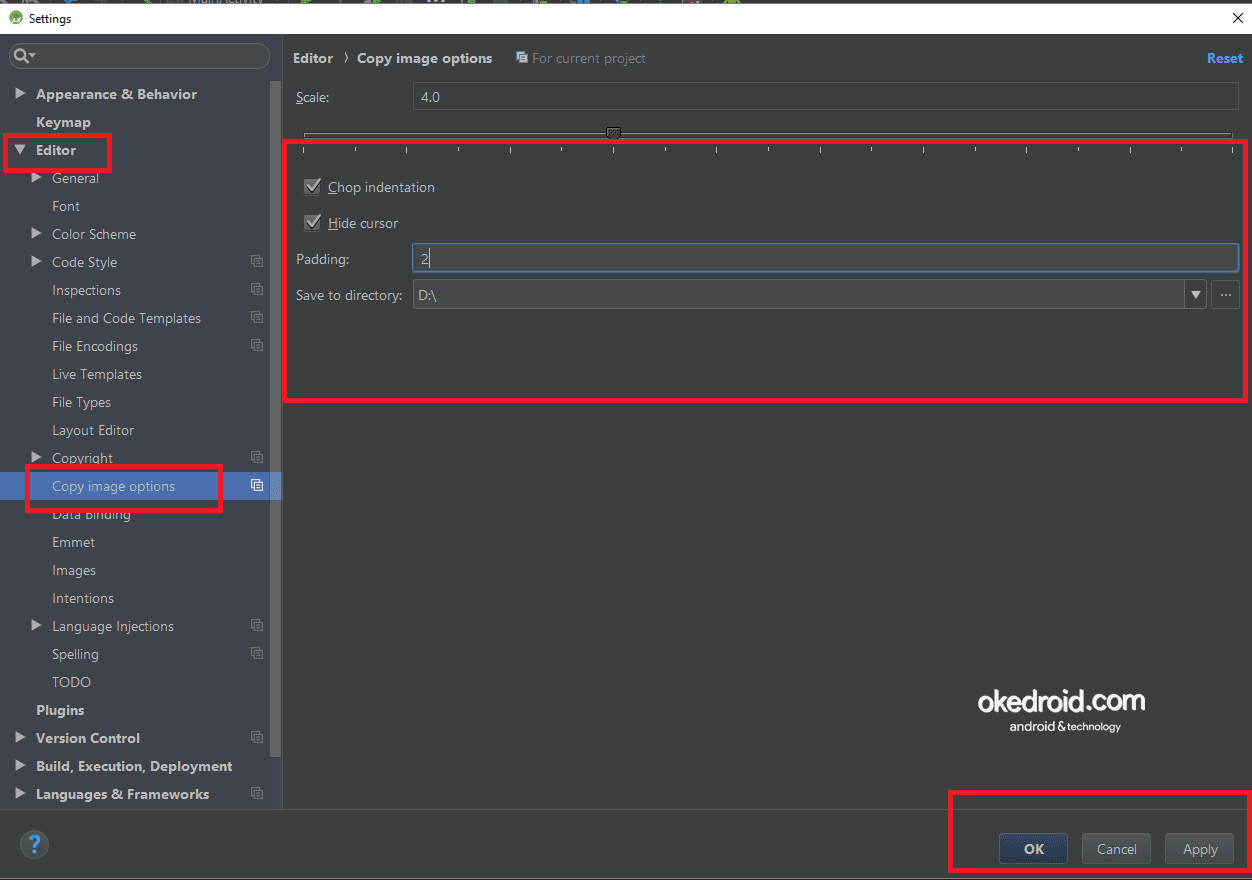1252x880 pixels.
Task: Click the Scale slider handle
Action: 613,132
